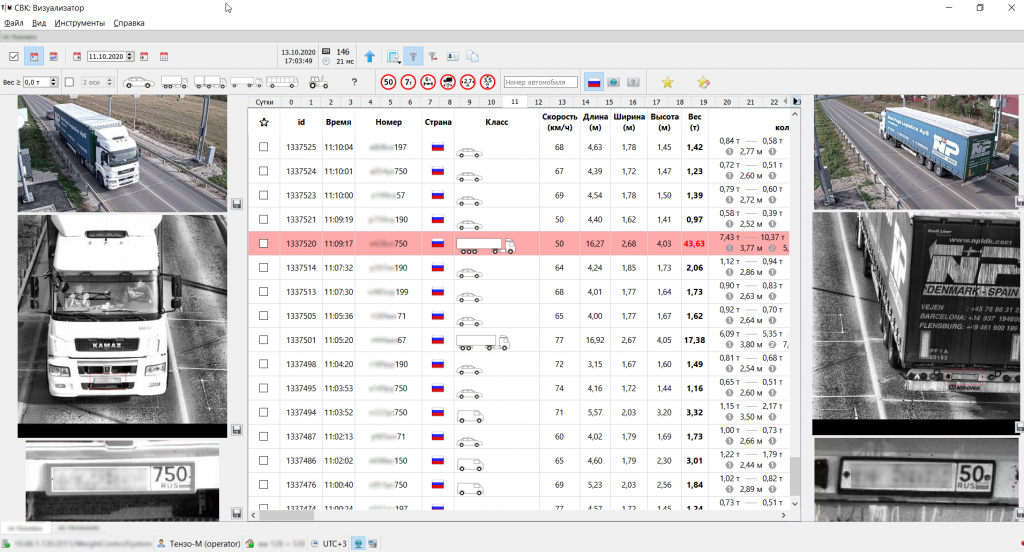1024x552 pixels.
Task: Check the box for record 1337525
Action: point(264,147)
